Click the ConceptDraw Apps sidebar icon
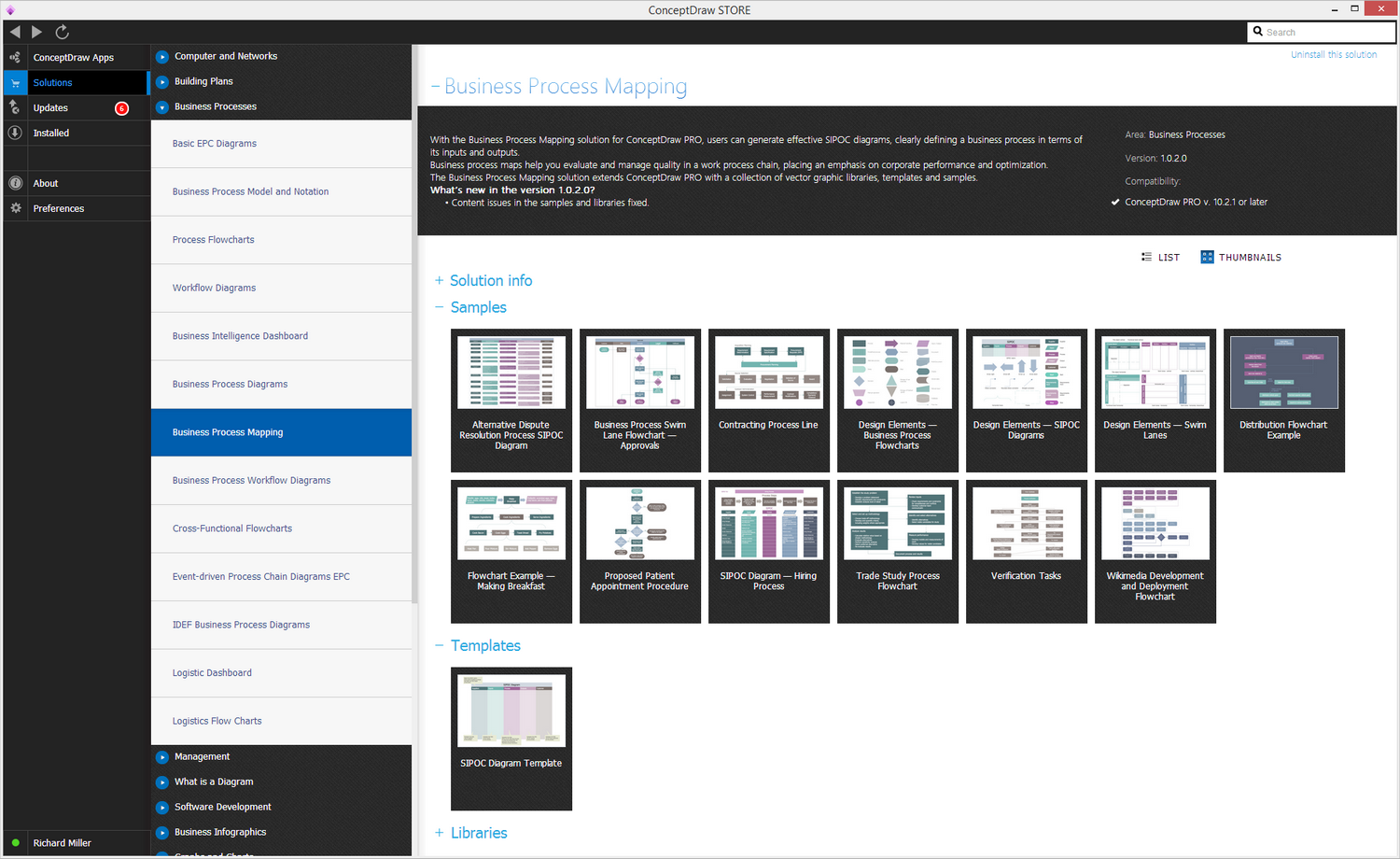The width and height of the screenshot is (1400, 859). point(15,57)
